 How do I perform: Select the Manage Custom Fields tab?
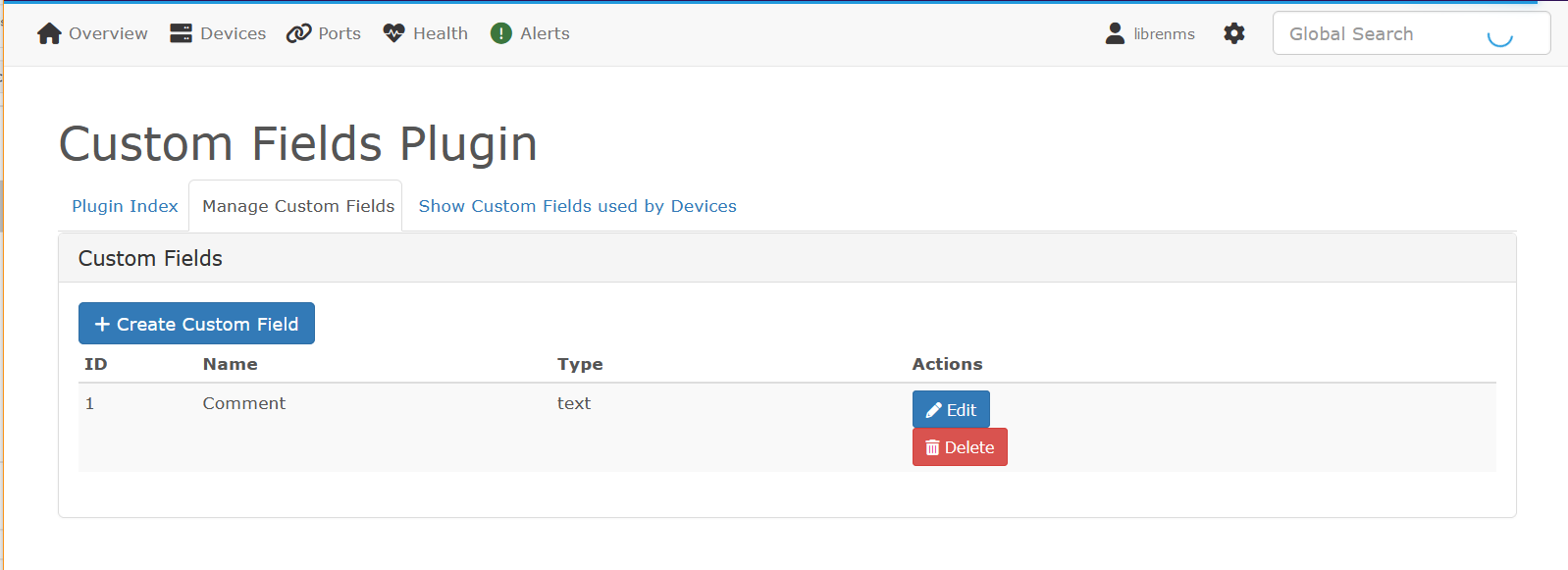click(x=298, y=206)
